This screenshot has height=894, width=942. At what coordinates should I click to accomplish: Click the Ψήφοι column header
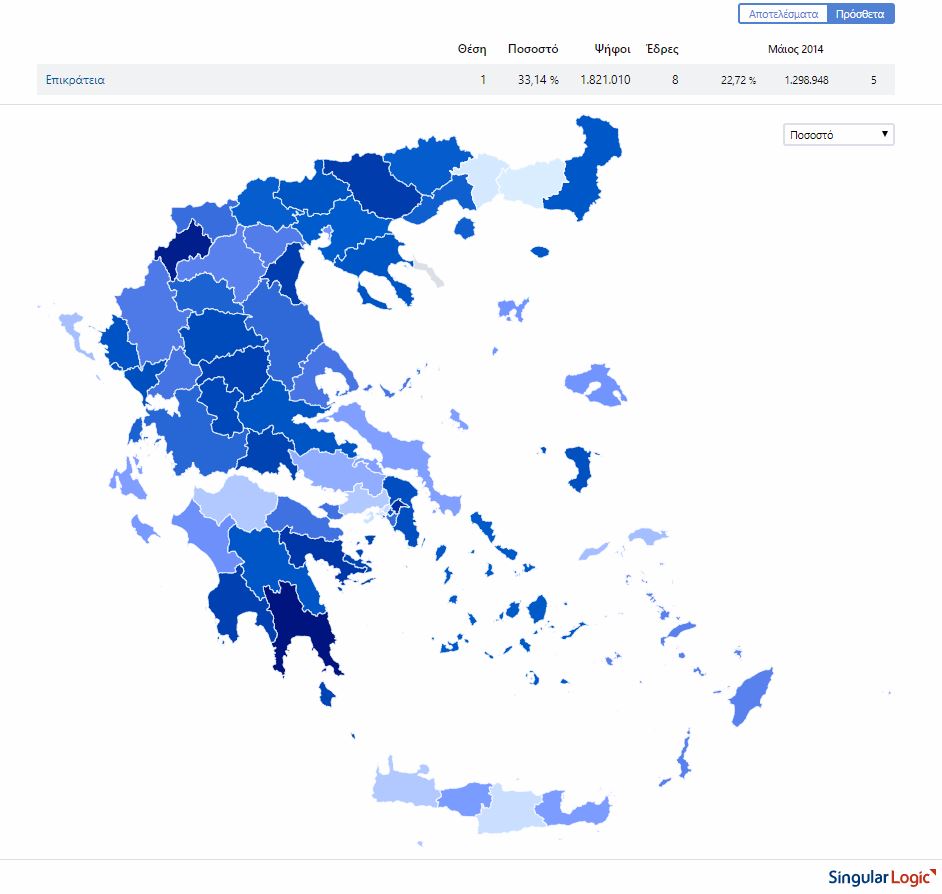[x=611, y=48]
